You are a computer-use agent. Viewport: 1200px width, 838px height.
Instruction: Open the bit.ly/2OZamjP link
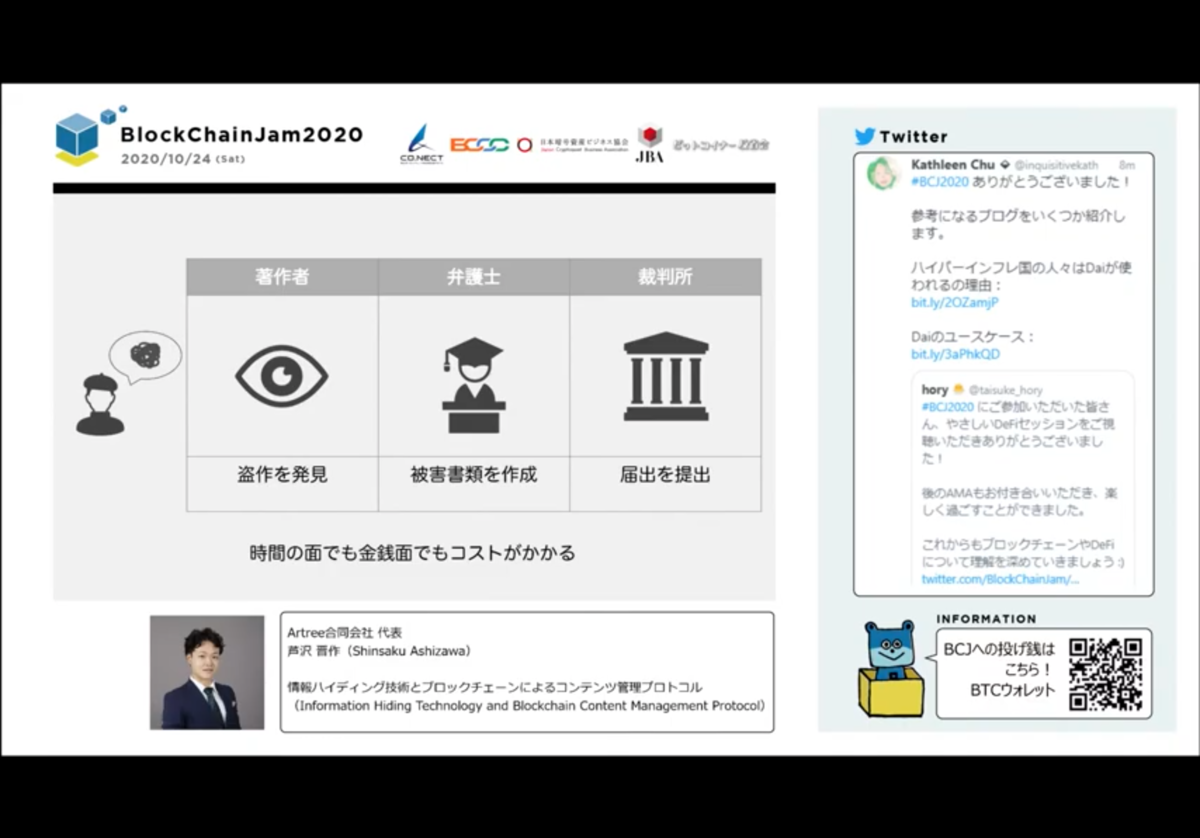click(954, 302)
